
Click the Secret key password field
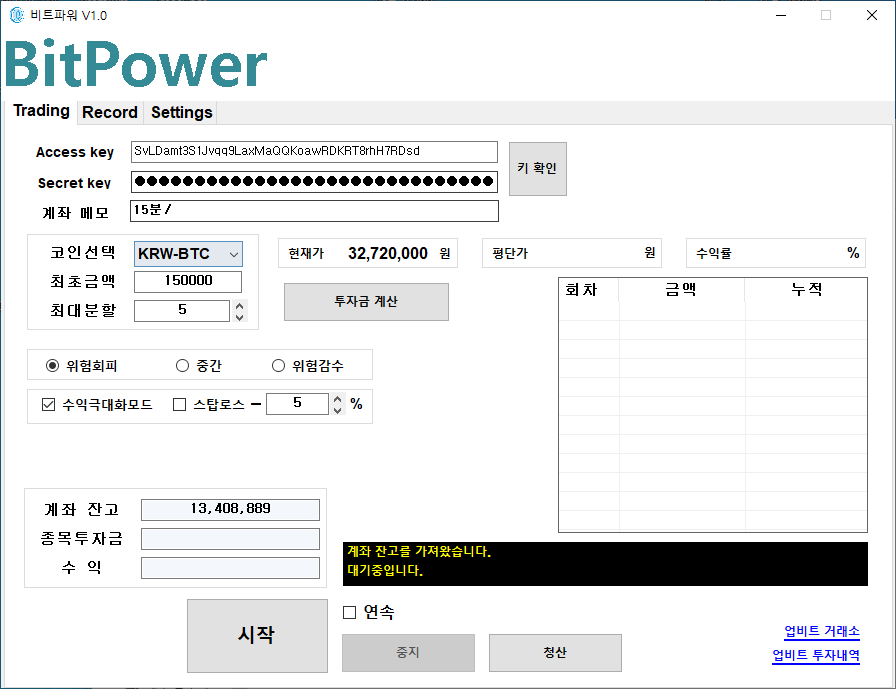coord(314,182)
